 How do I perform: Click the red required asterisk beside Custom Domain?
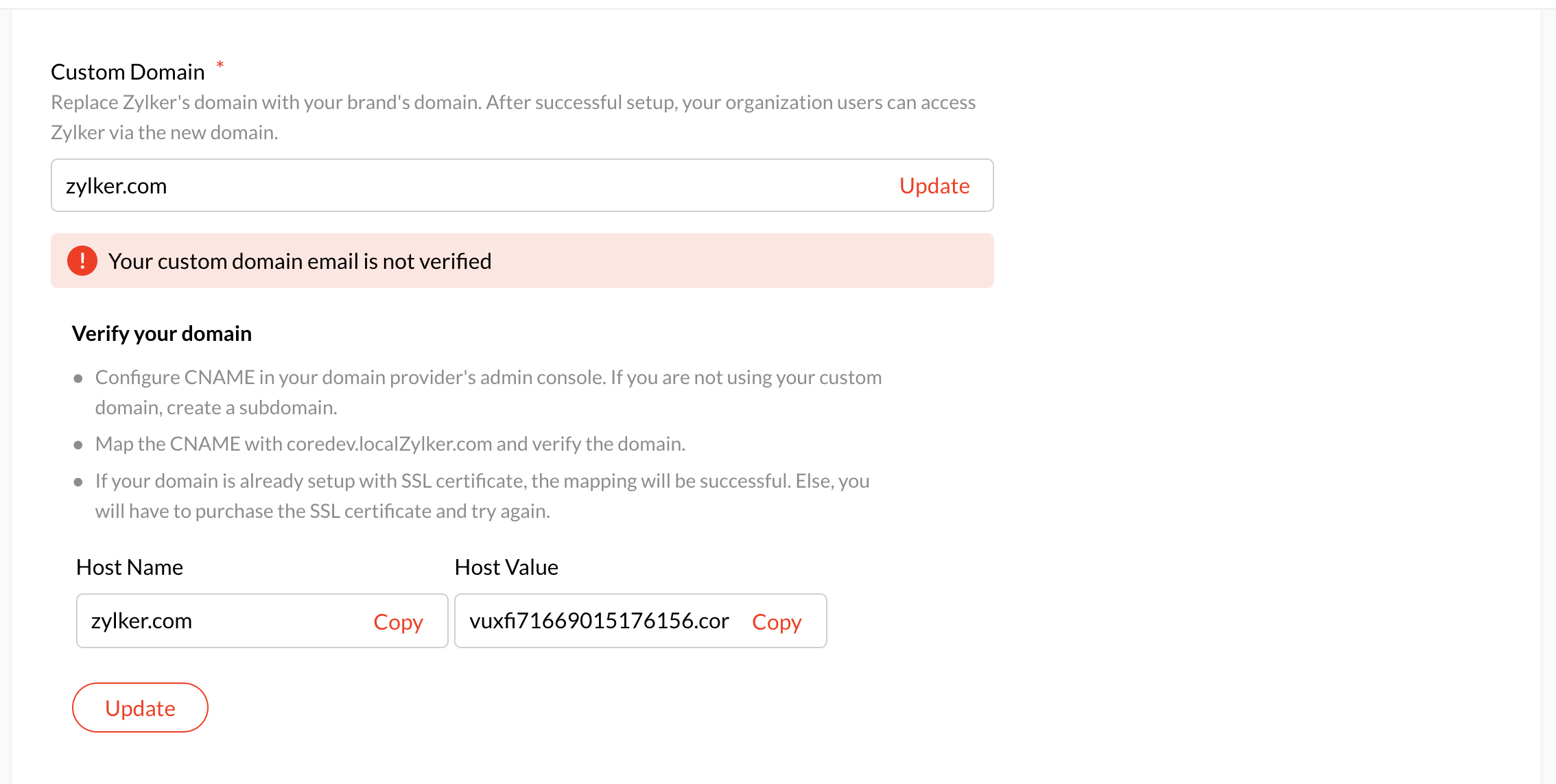(220, 65)
